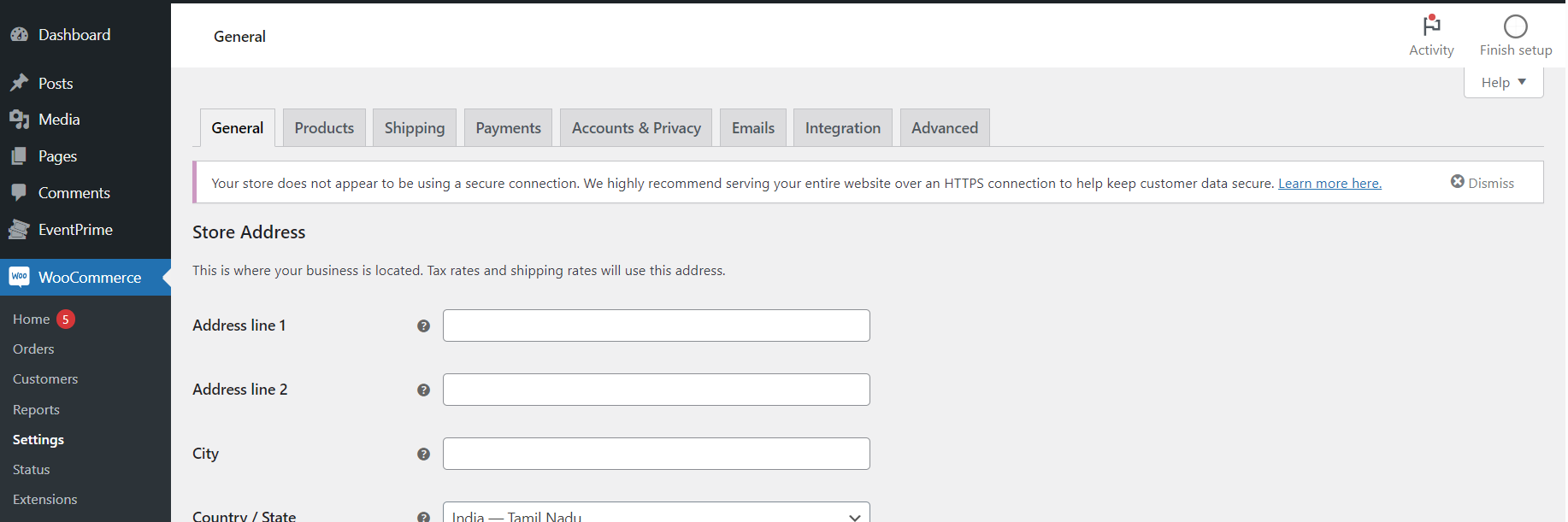The image size is (1568, 522).
Task: Click the WooCommerce logo icon
Action: click(x=19, y=277)
